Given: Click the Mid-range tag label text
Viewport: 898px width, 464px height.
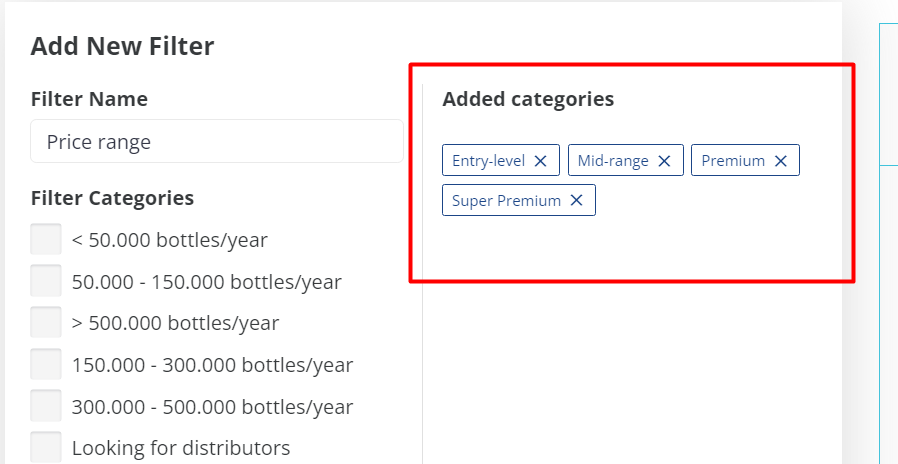Looking at the screenshot, I should click(x=613, y=161).
